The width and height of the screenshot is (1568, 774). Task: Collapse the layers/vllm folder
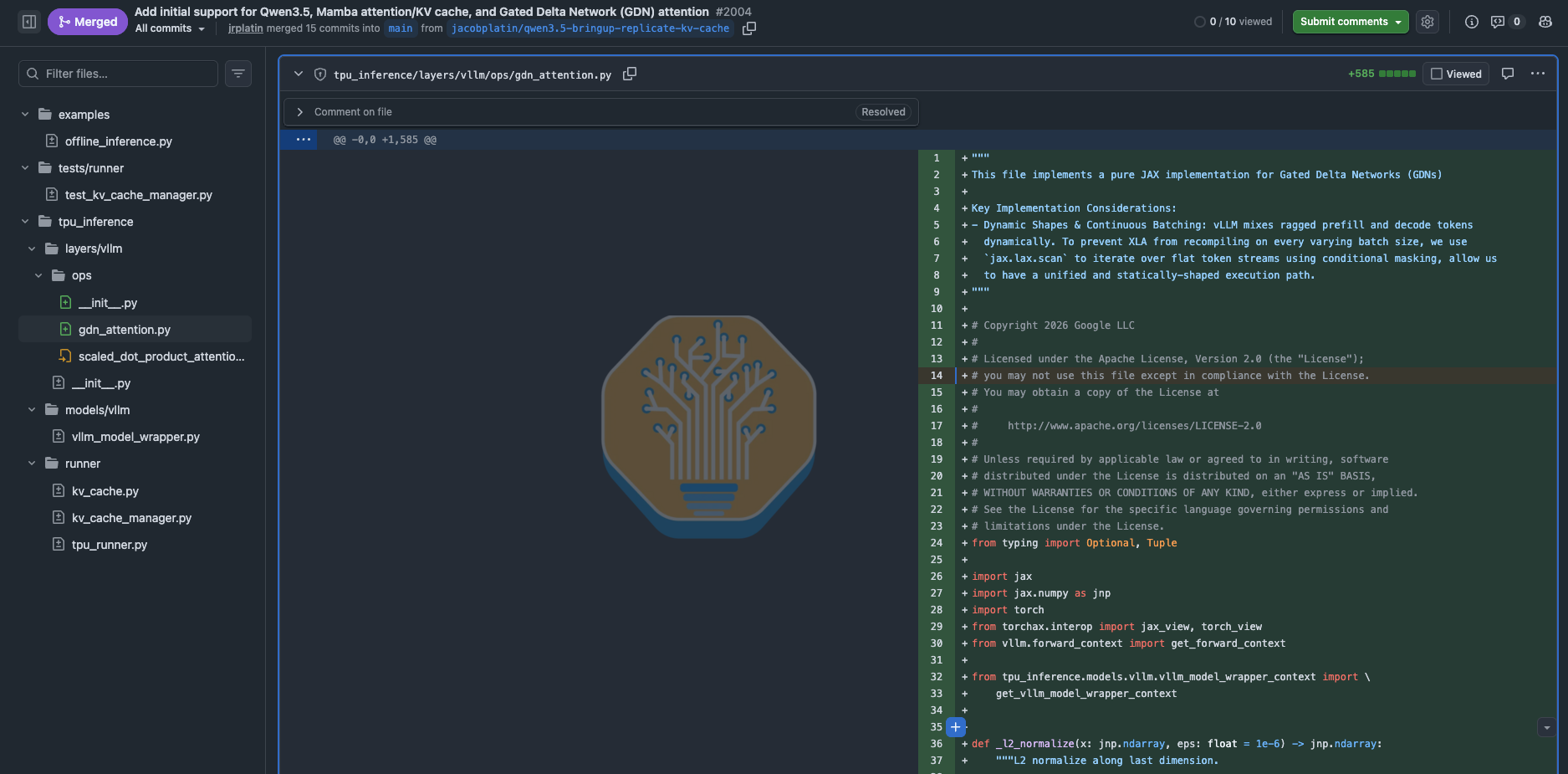click(32, 248)
